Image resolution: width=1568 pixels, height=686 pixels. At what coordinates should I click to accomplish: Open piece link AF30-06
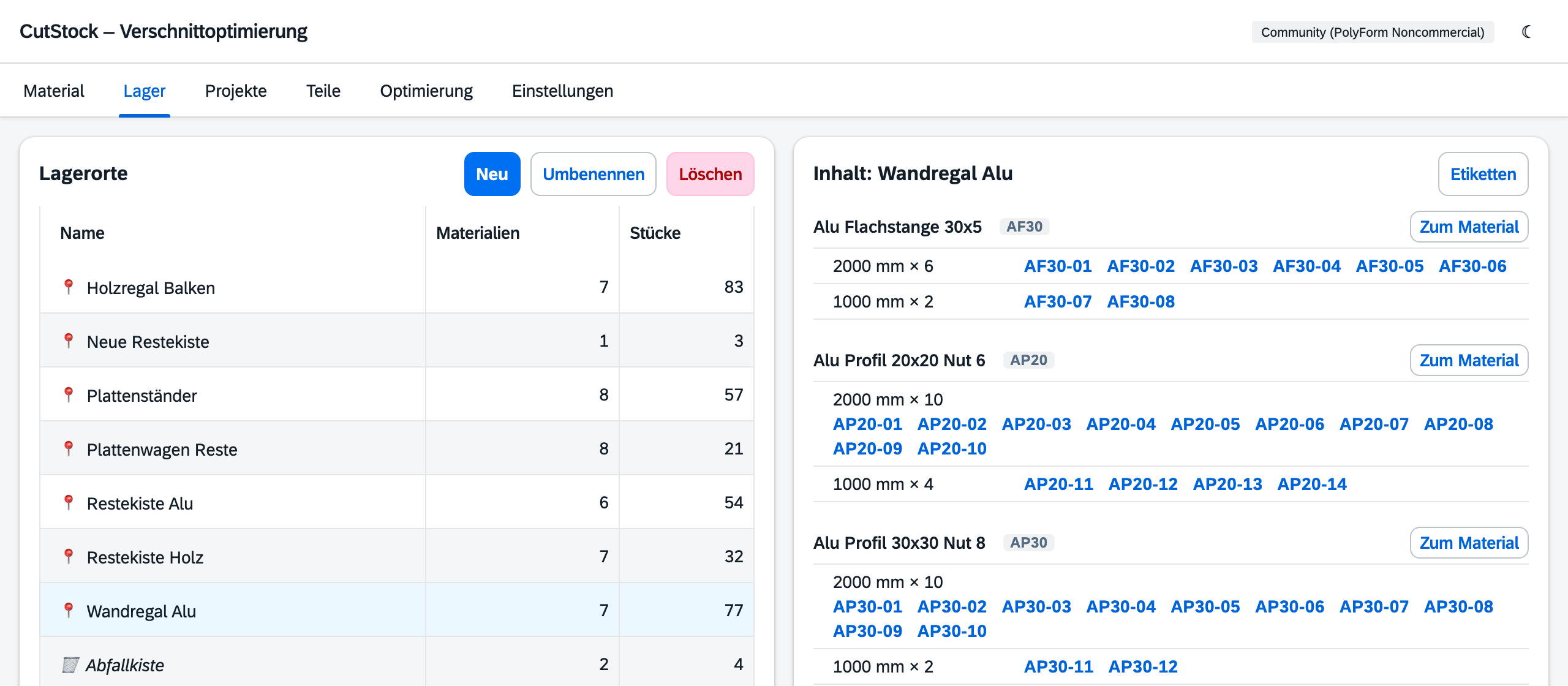(1472, 266)
